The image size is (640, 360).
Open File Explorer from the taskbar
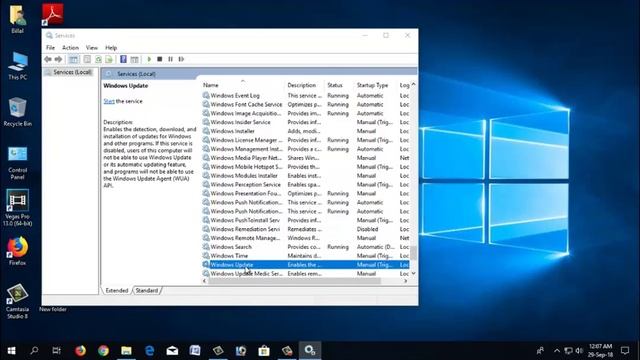127,351
